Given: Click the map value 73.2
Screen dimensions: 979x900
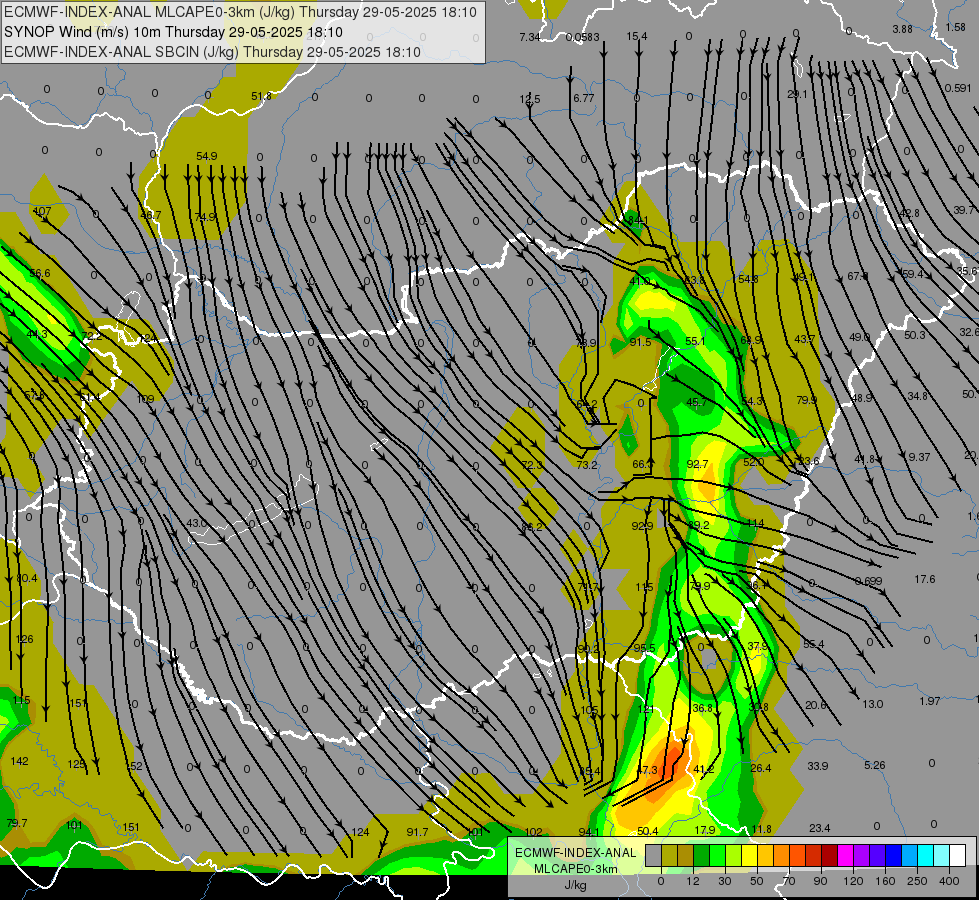Looking at the screenshot, I should (x=587, y=465).
